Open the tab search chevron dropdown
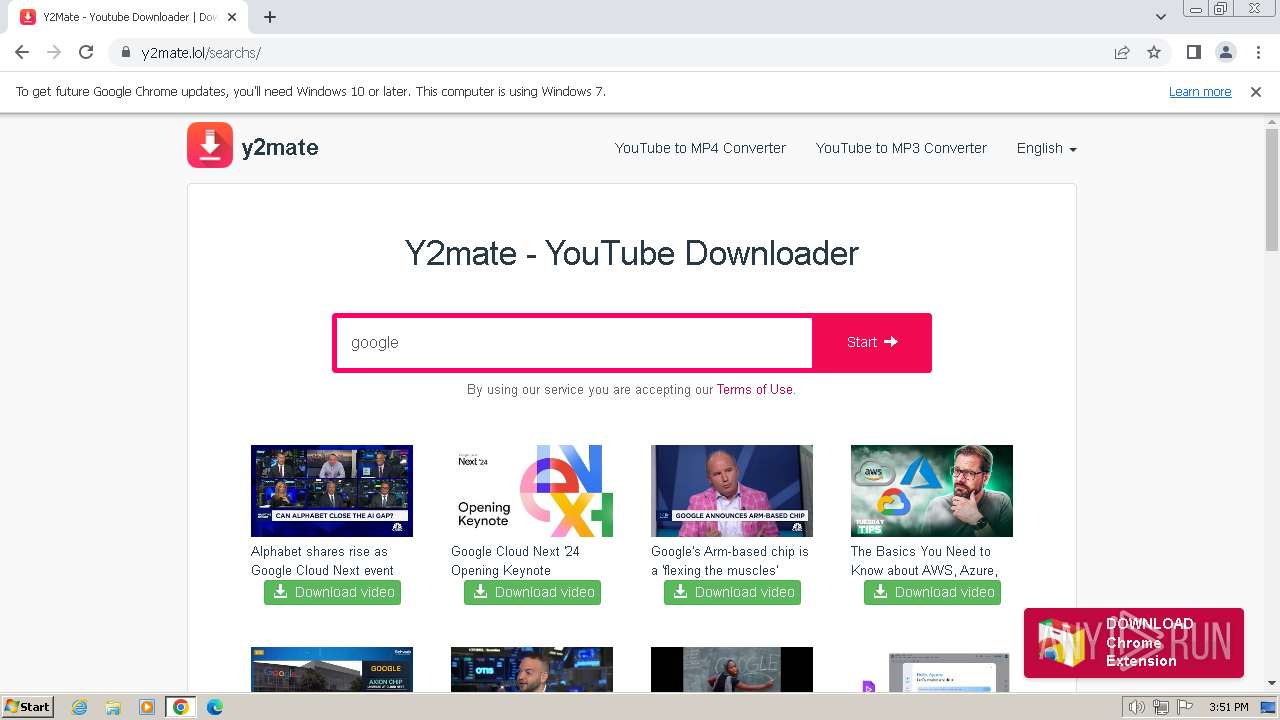Image resolution: width=1280 pixels, height=720 pixels. click(1161, 17)
